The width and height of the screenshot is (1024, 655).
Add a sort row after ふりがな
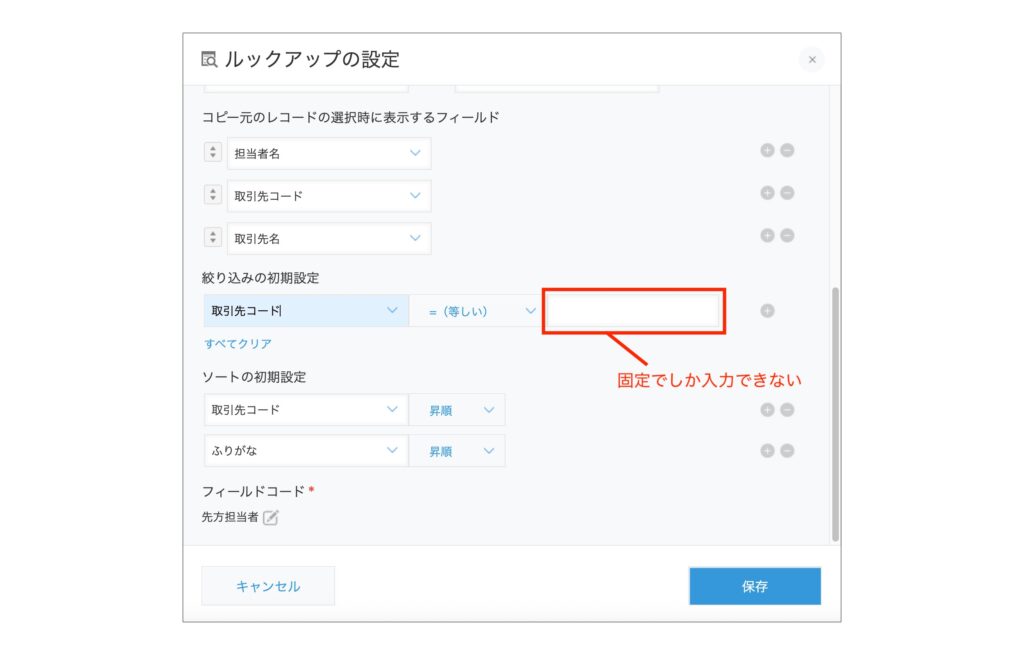[x=767, y=451]
